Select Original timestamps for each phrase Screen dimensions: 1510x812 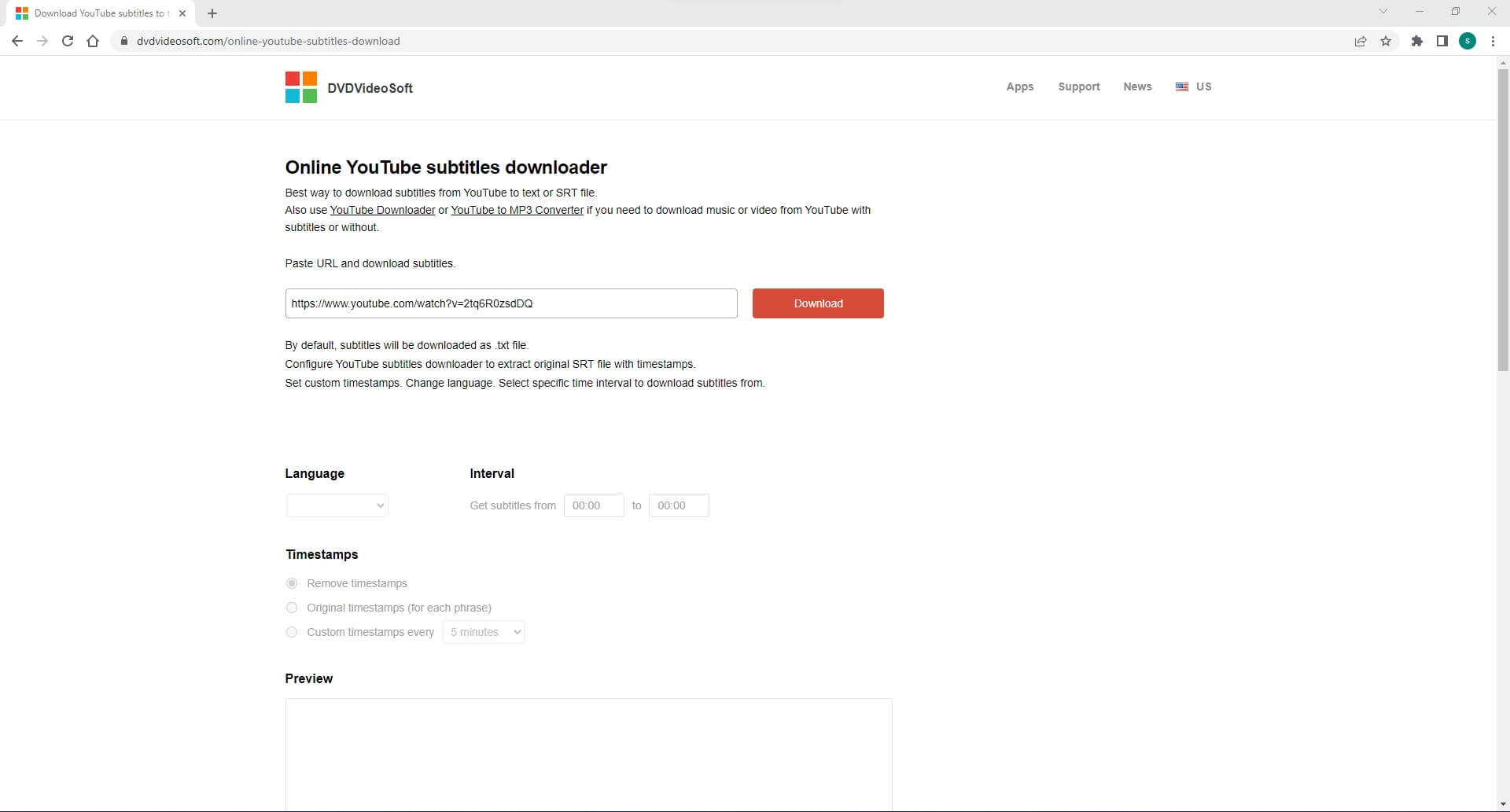tap(292, 608)
